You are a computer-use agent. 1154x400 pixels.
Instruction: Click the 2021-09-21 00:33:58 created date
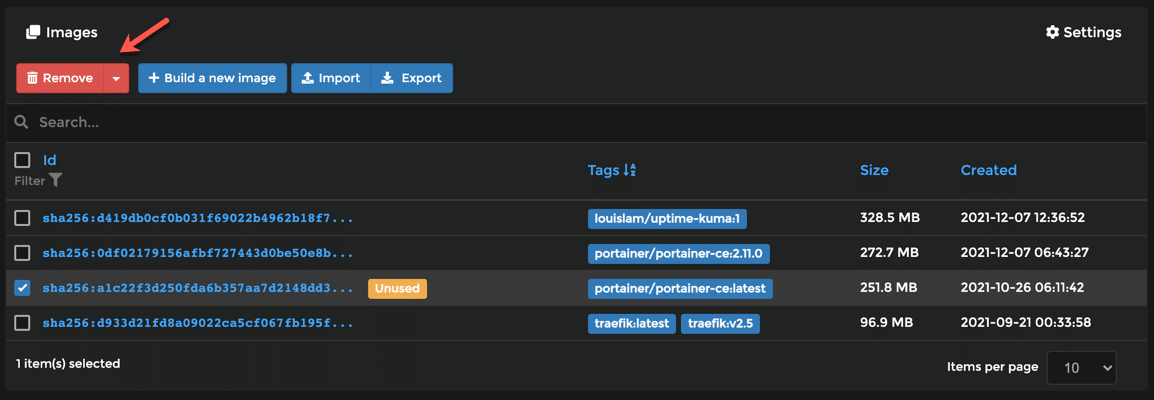point(1025,323)
